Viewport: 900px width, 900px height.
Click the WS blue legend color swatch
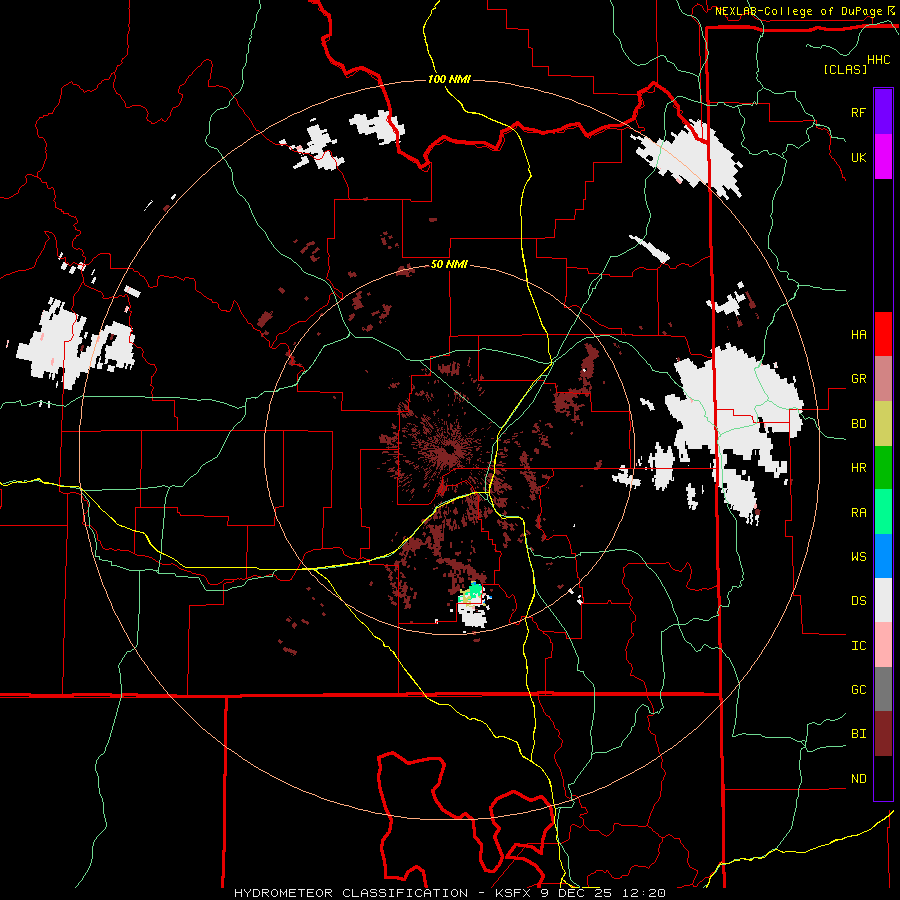(883, 556)
